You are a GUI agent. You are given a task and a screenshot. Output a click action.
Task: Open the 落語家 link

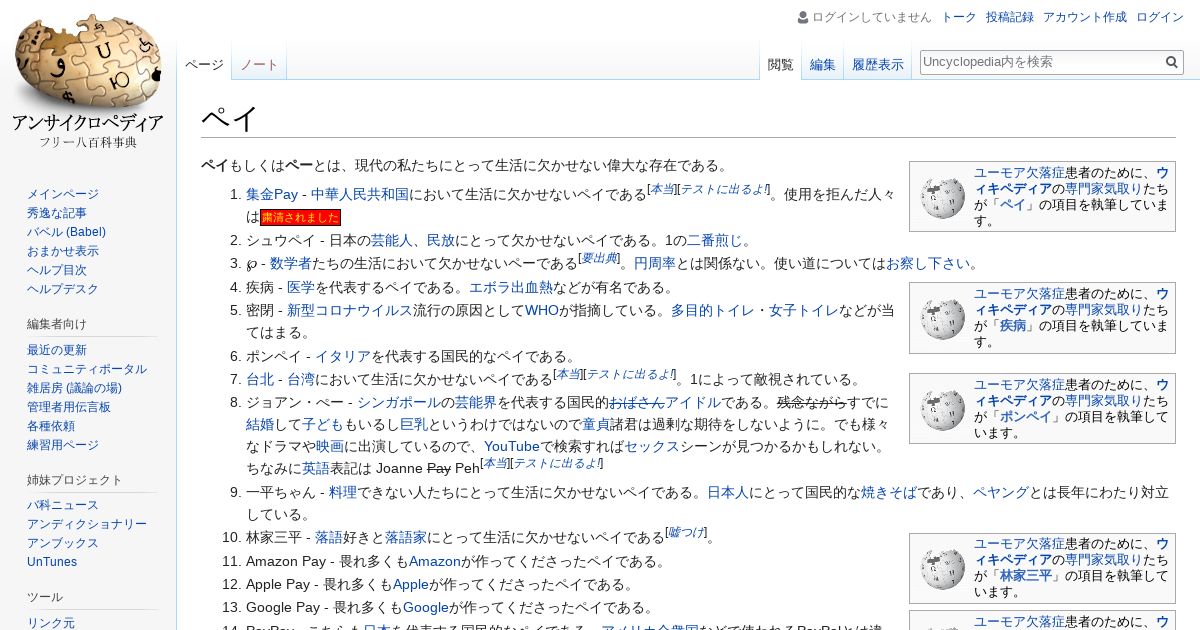coord(405,537)
